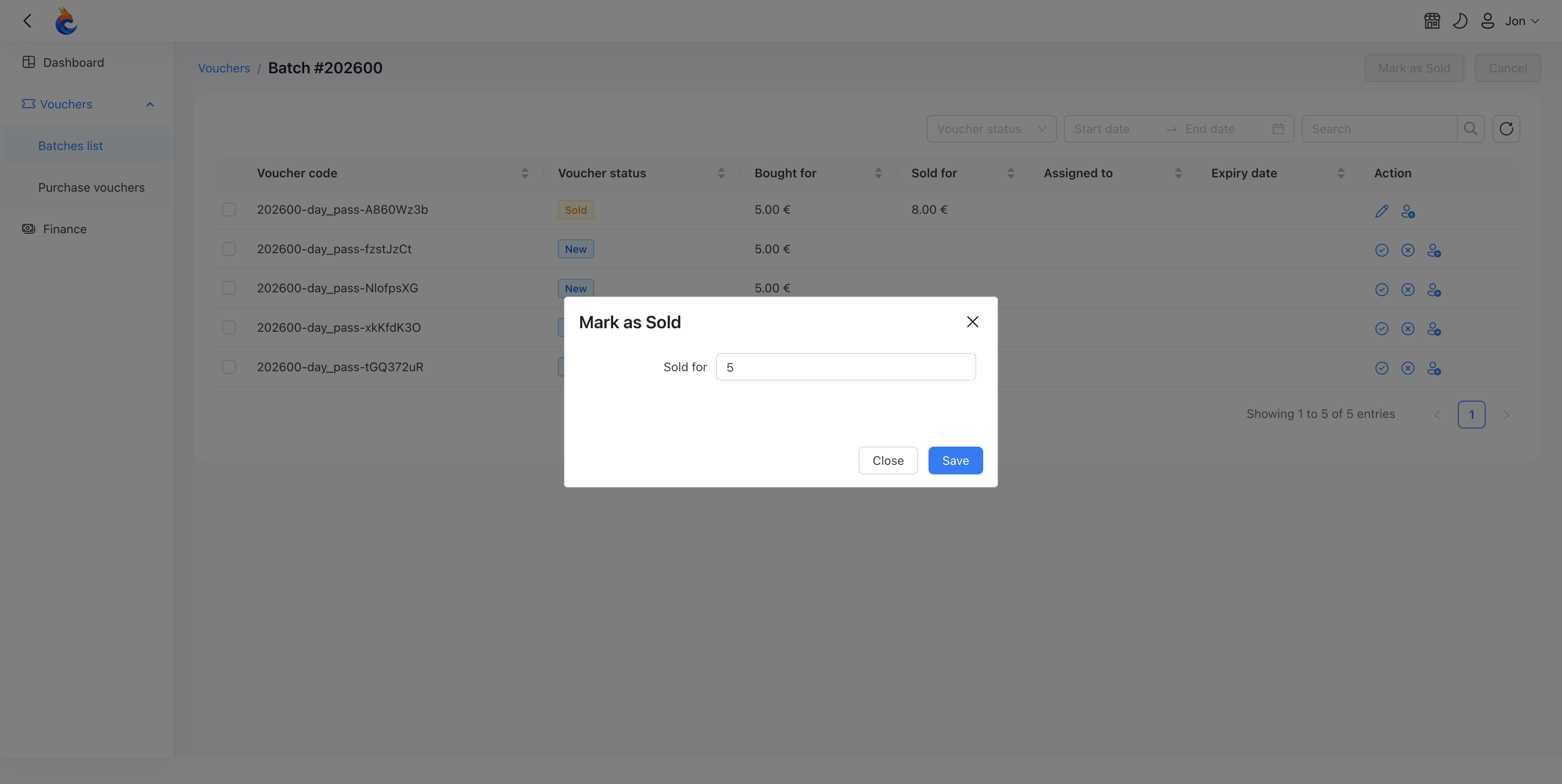Click assign user icon for A860Wz3b voucher
Image resolution: width=1562 pixels, height=784 pixels.
pos(1408,211)
